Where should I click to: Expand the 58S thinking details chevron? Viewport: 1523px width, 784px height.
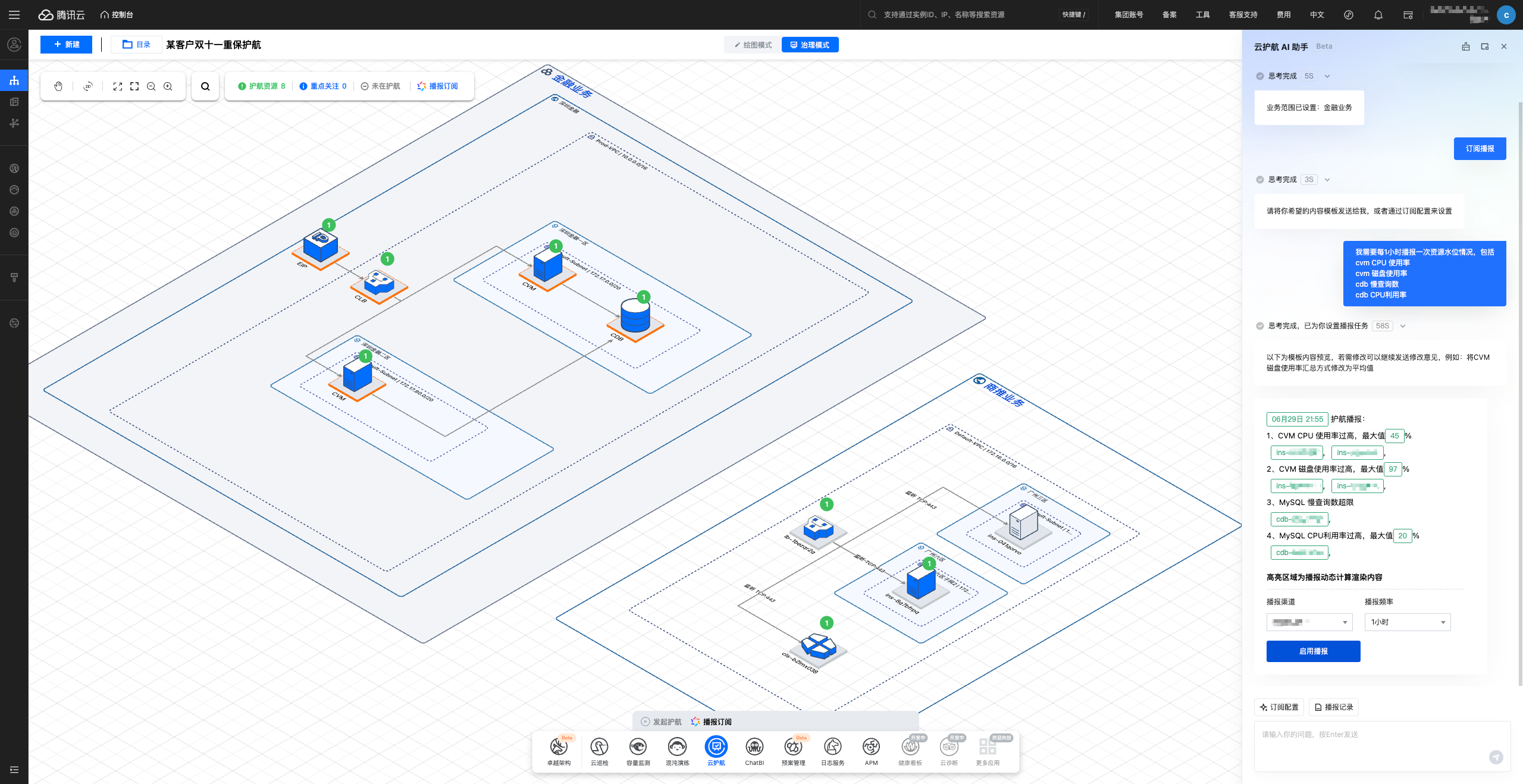[x=1403, y=326]
